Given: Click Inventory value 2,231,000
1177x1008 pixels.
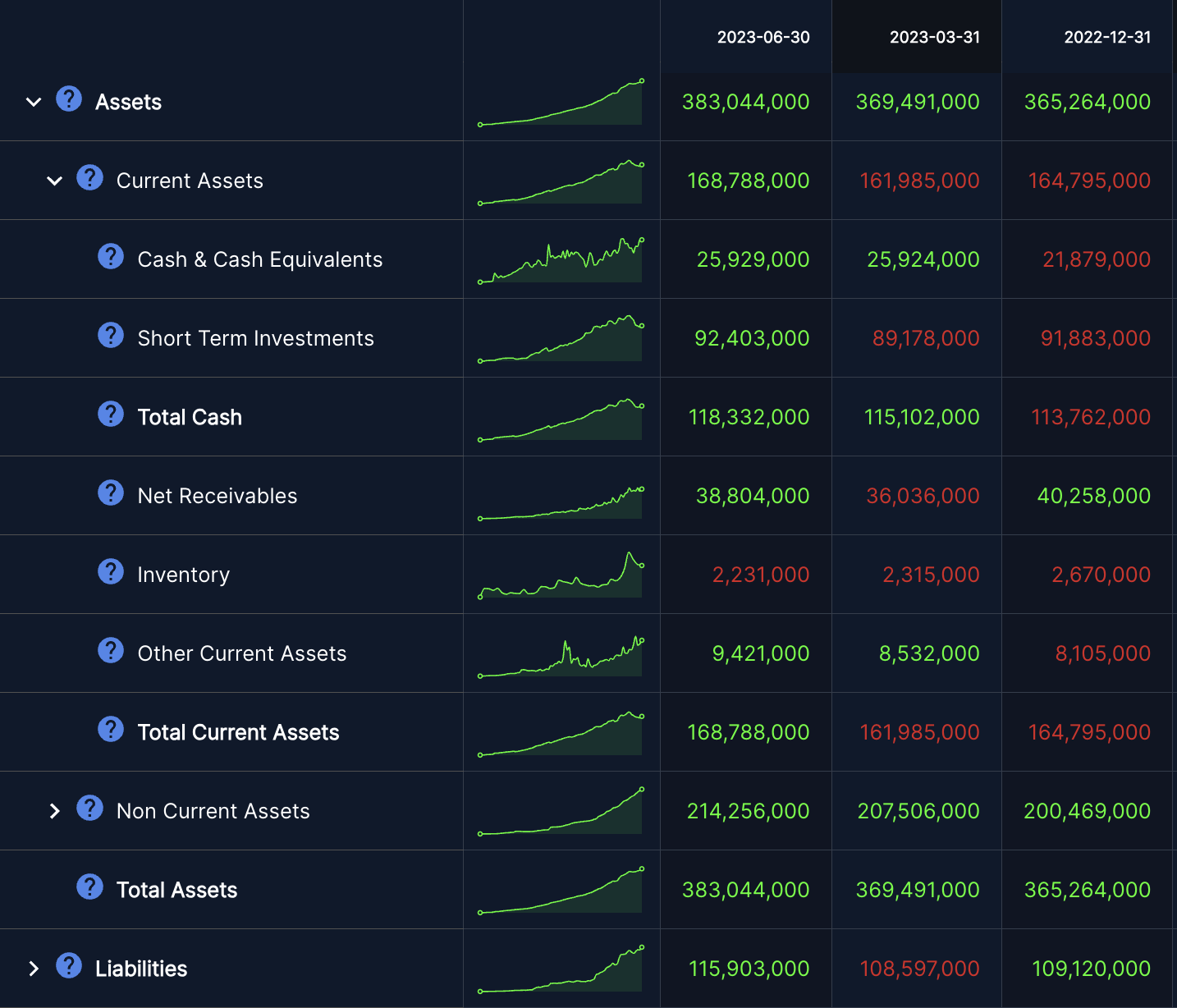Looking at the screenshot, I should pyautogui.click(x=761, y=575).
